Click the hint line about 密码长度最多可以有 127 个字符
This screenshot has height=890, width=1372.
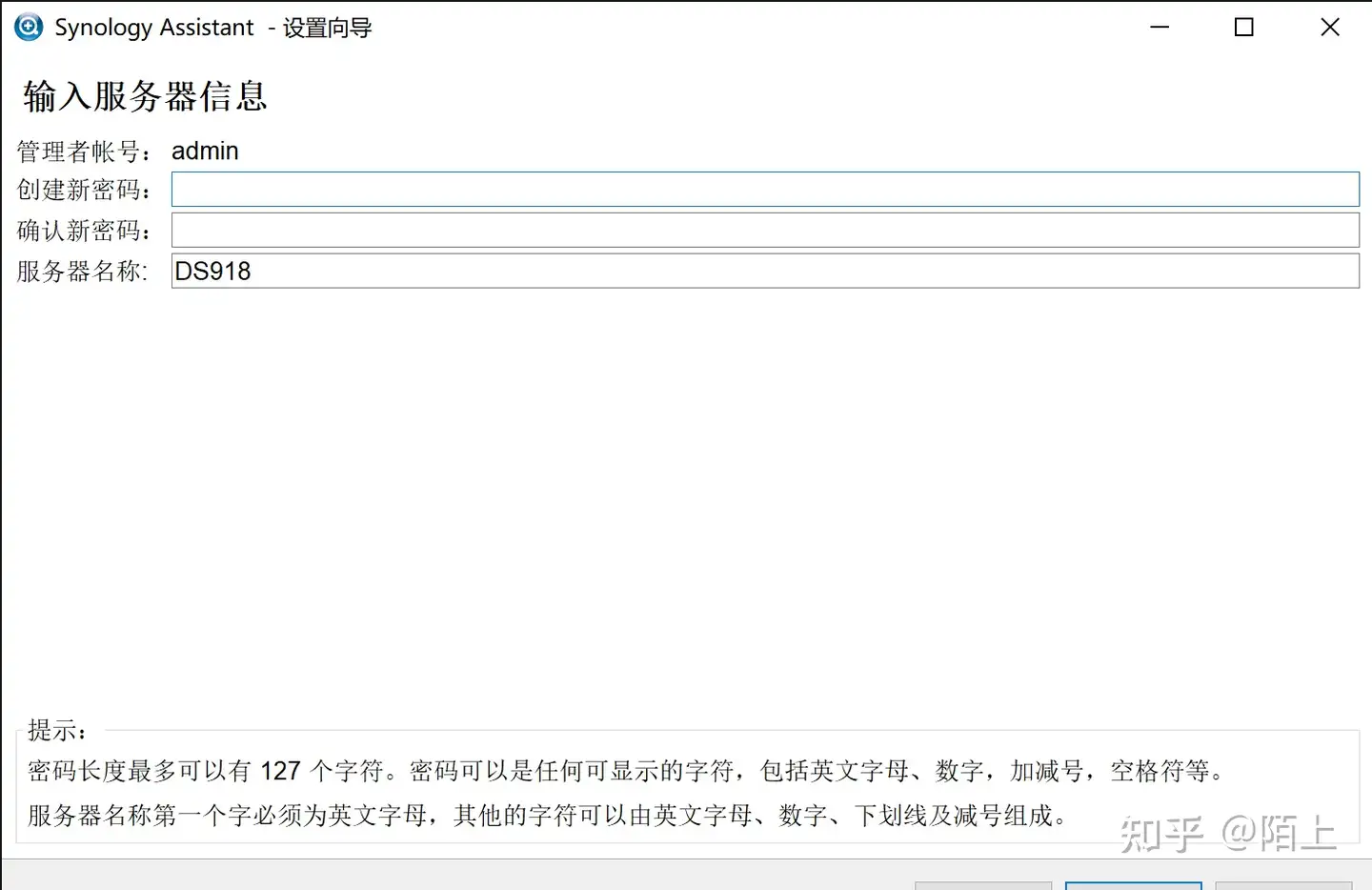(626, 770)
